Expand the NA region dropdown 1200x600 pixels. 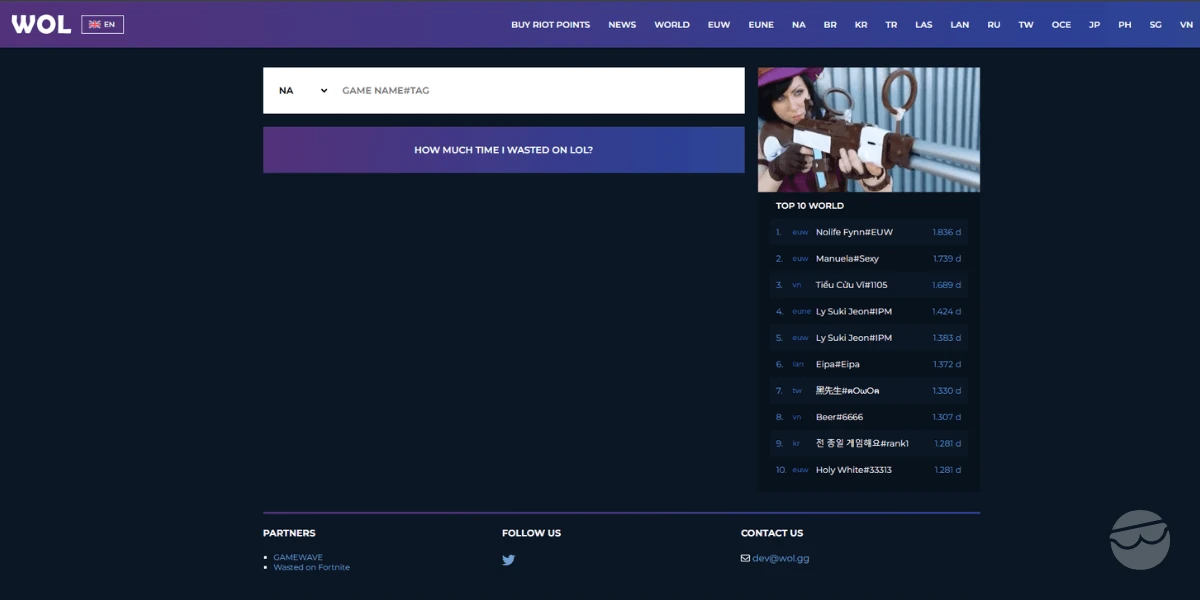point(303,90)
